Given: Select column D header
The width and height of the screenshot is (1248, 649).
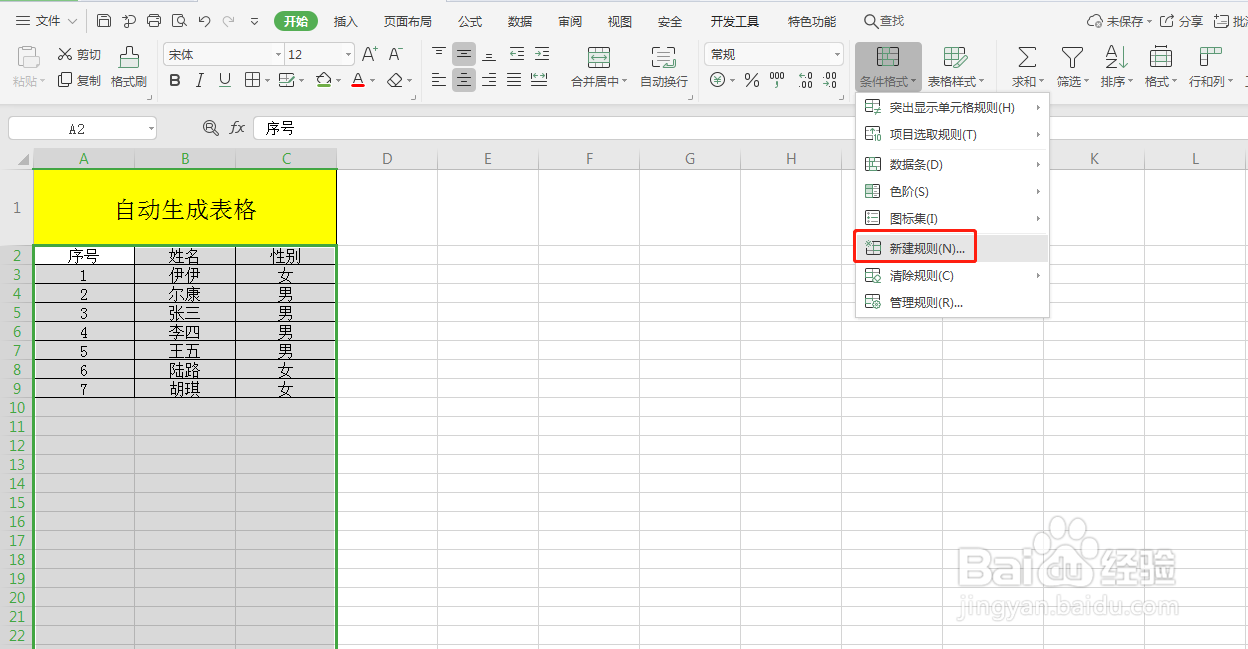Looking at the screenshot, I should coord(387,159).
